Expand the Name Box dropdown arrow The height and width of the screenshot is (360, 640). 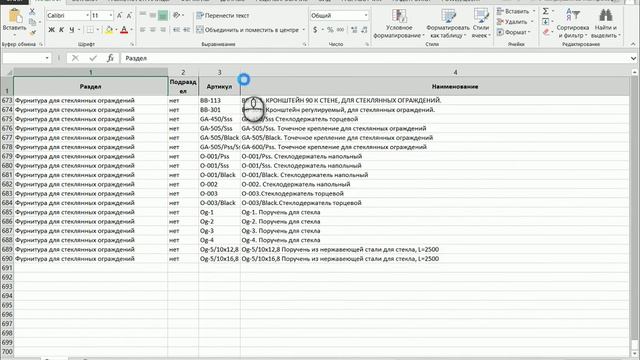tap(47, 58)
